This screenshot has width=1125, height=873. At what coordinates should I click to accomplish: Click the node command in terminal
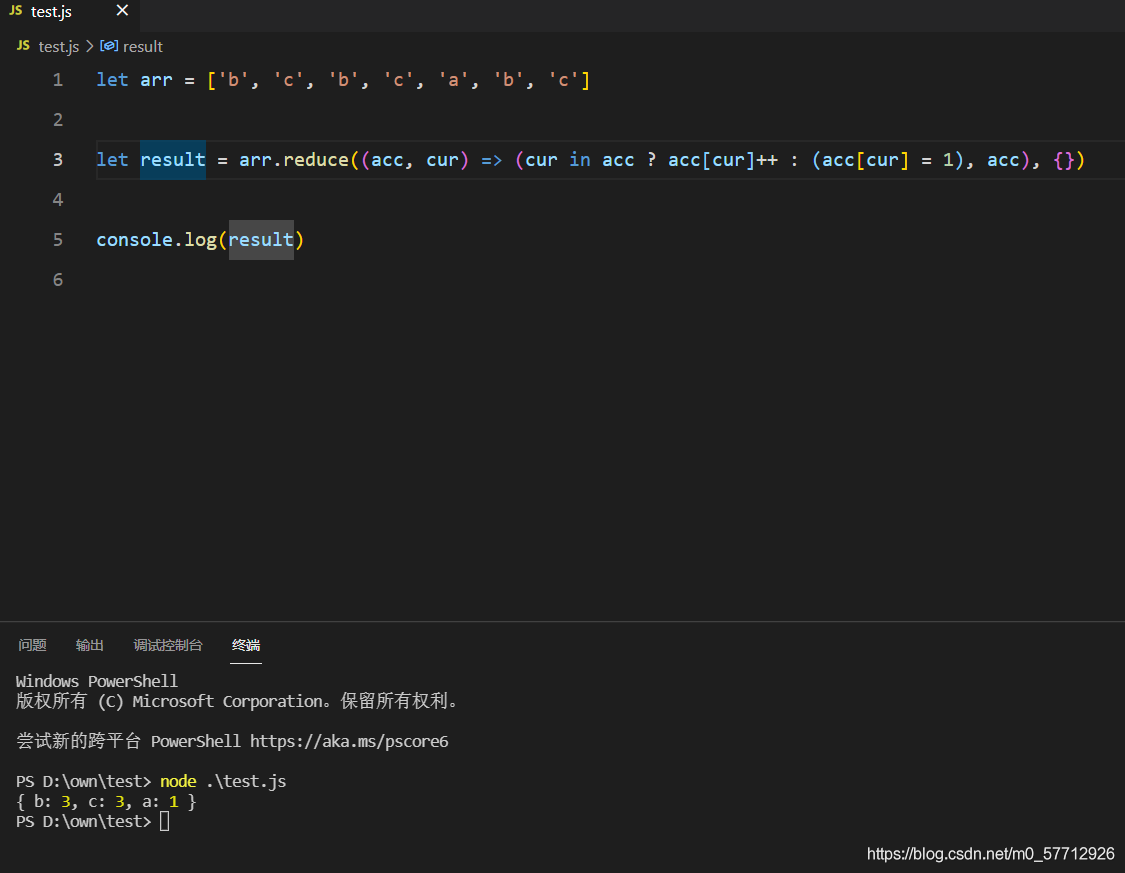178,781
